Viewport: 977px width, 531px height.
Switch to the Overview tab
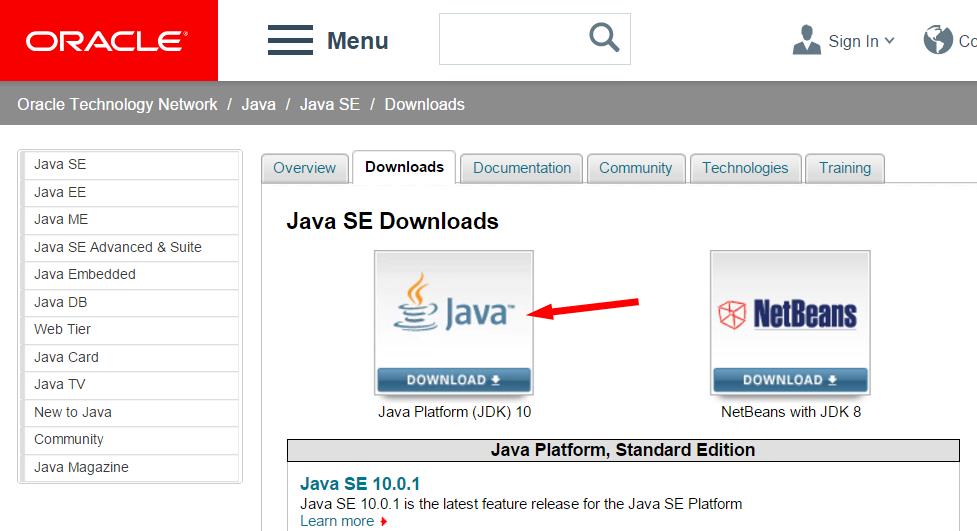[x=305, y=168]
